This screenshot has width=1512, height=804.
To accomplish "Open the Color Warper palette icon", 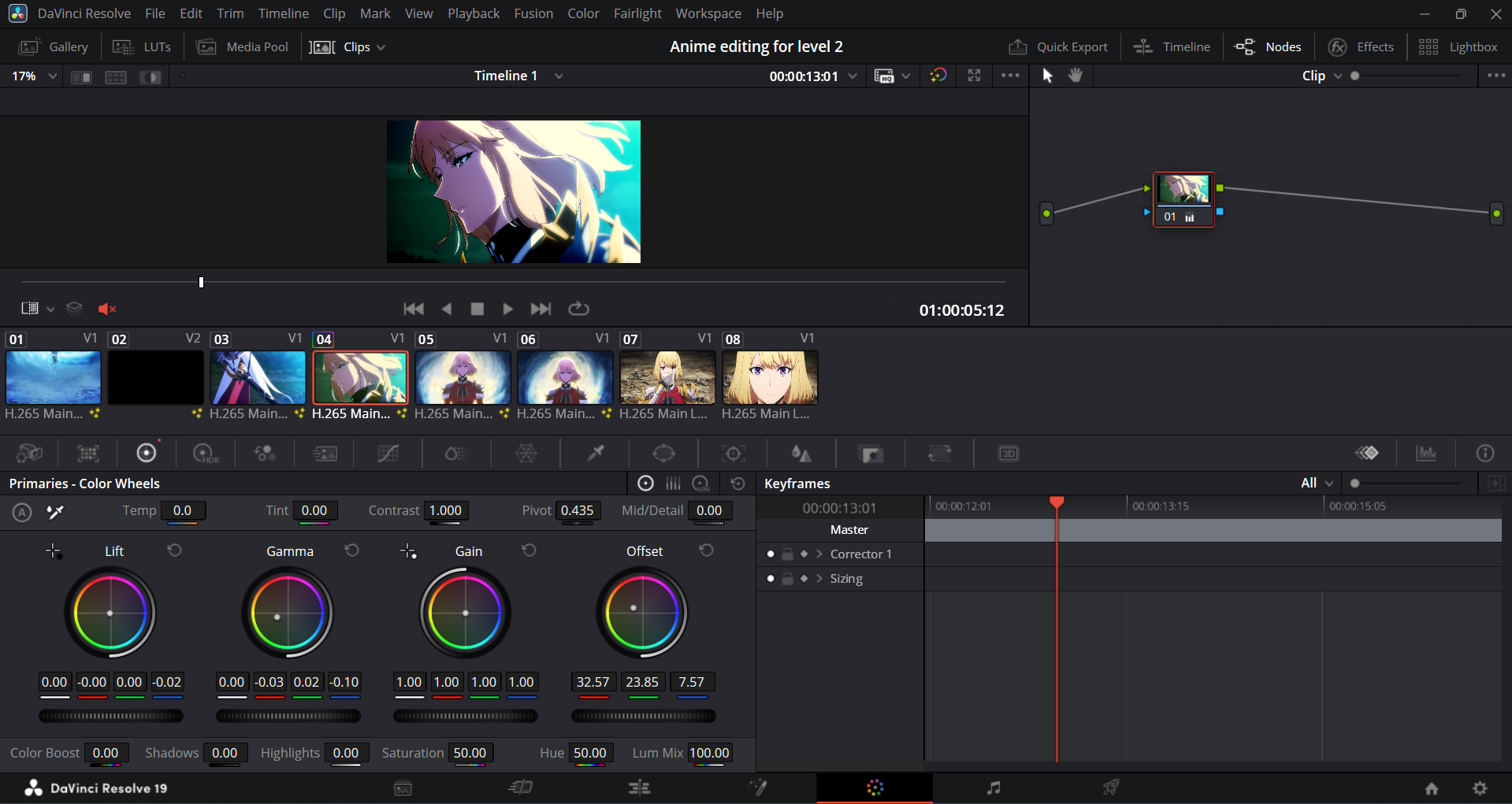I will (526, 454).
